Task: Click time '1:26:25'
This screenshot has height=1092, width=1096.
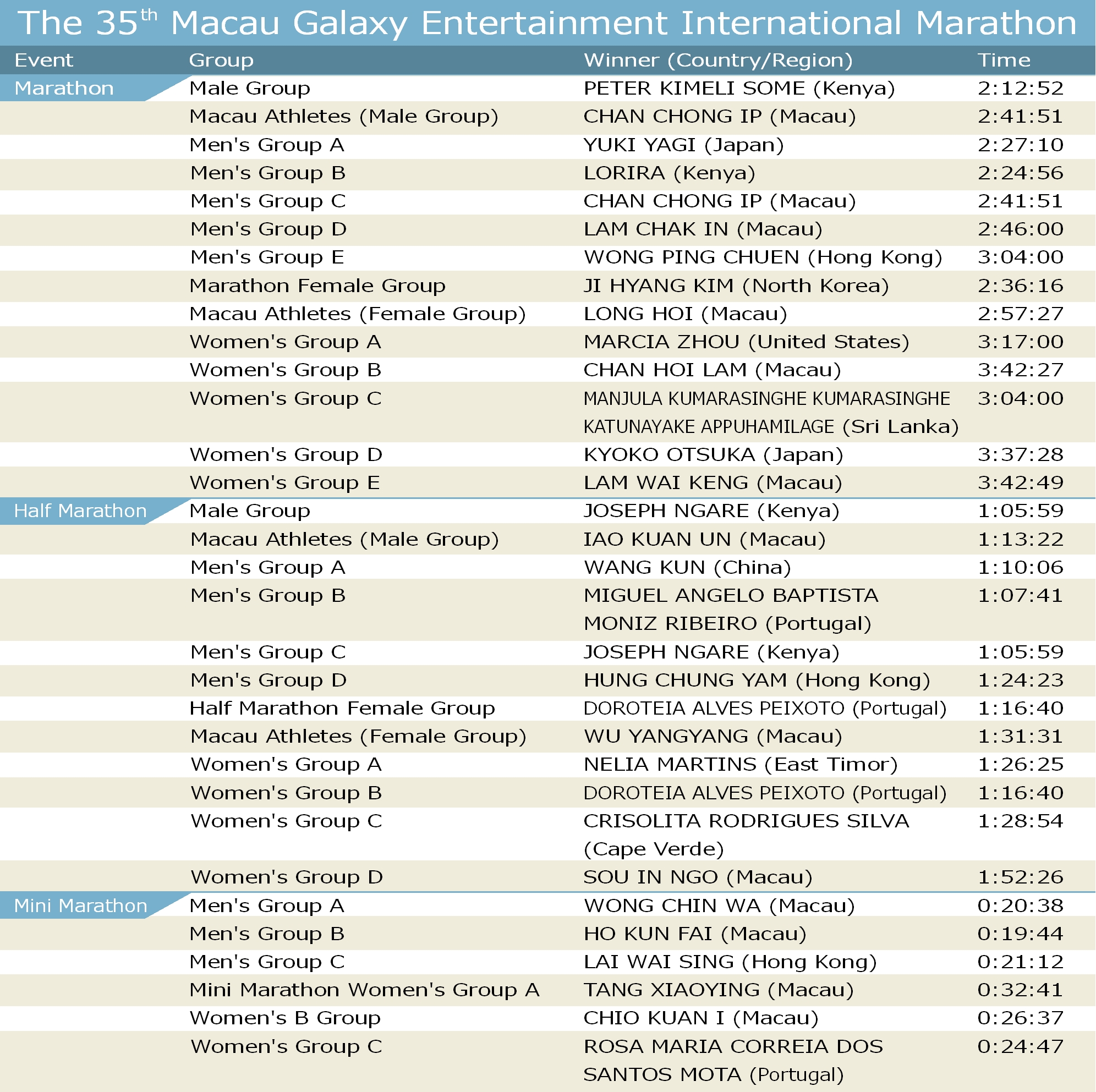Action: coord(1021,764)
